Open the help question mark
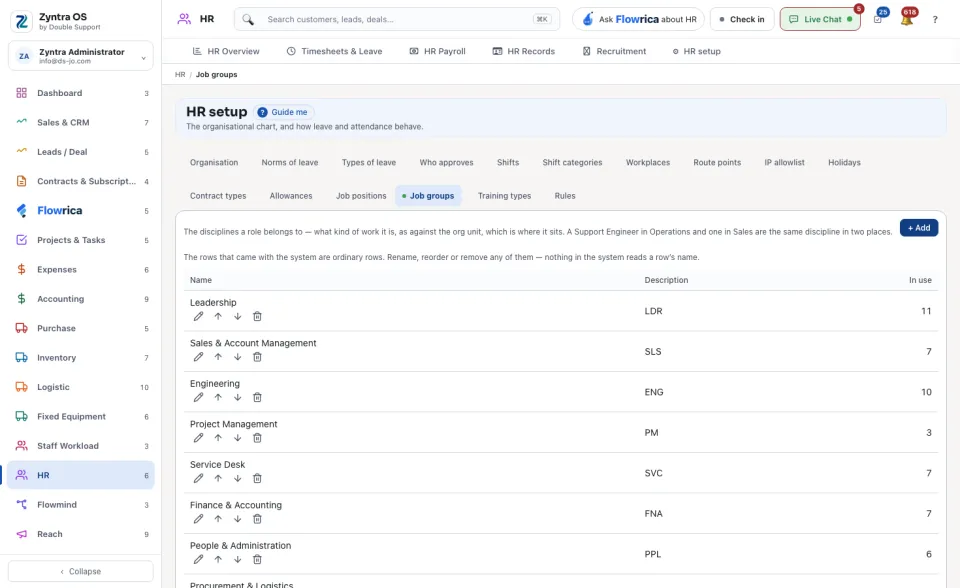Screen dimensions: 960x588 (x=935, y=20)
